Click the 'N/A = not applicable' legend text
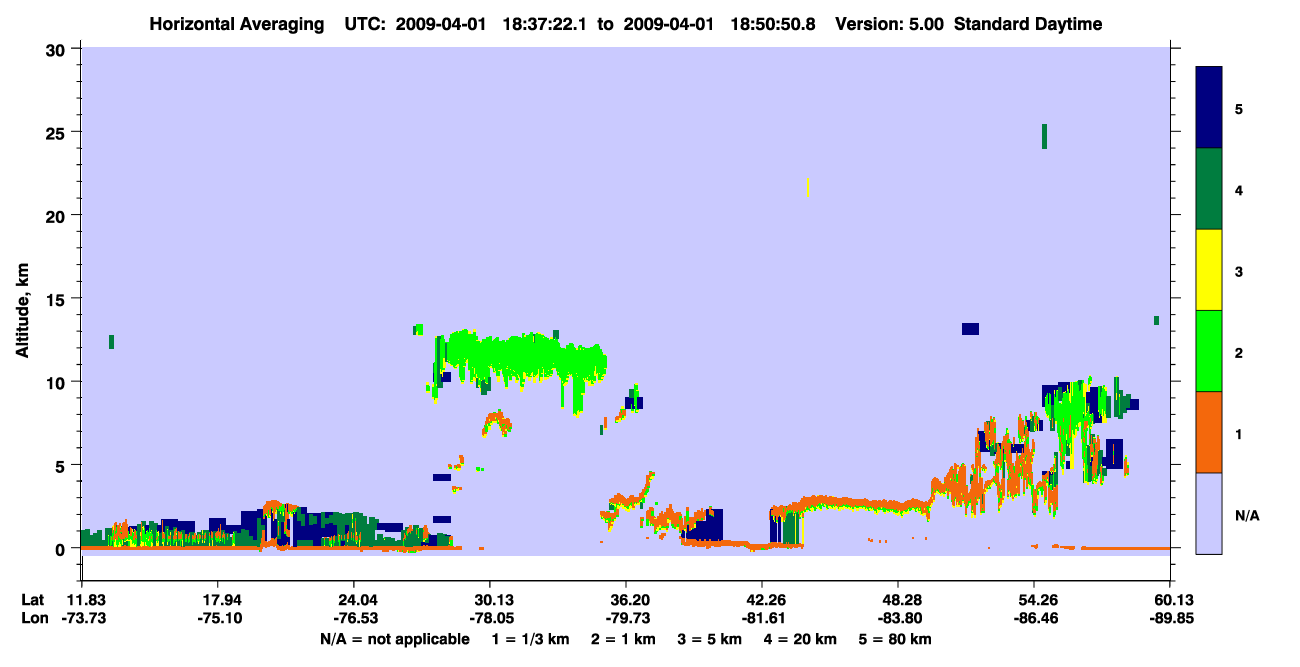 click(x=395, y=639)
